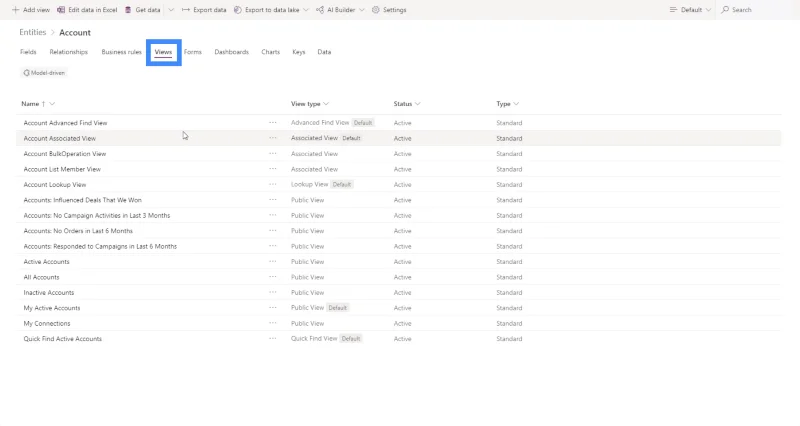The width and height of the screenshot is (800, 426).
Task: Open more options for All Accounts
Action: tap(273, 277)
